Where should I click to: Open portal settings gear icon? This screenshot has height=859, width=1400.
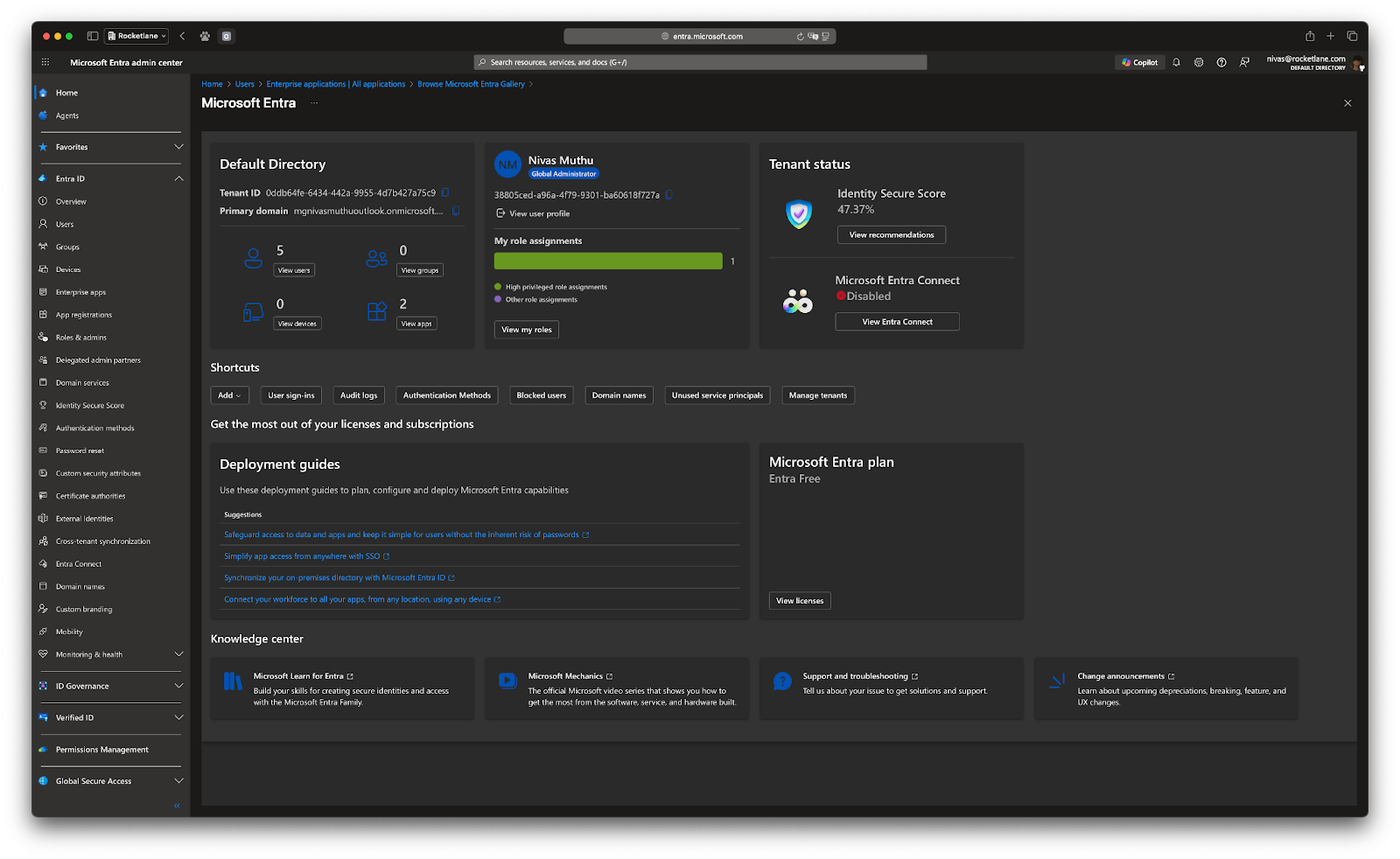1199,62
